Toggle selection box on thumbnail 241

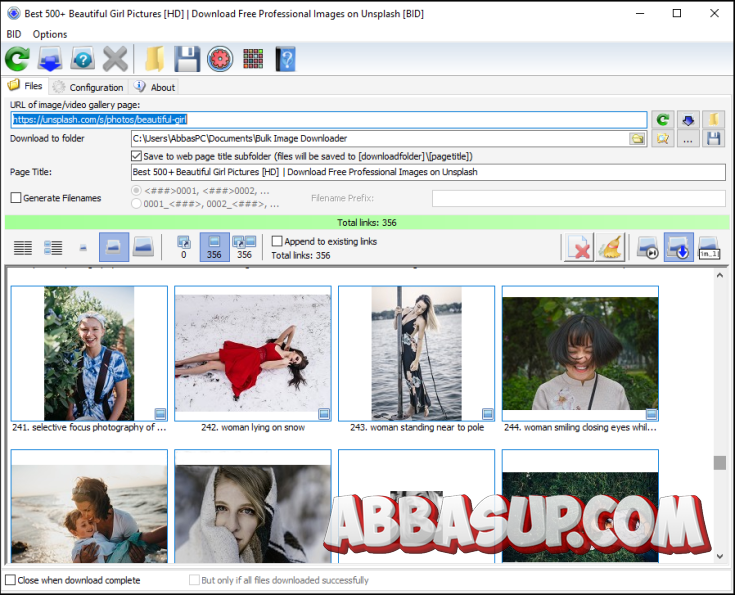point(160,414)
